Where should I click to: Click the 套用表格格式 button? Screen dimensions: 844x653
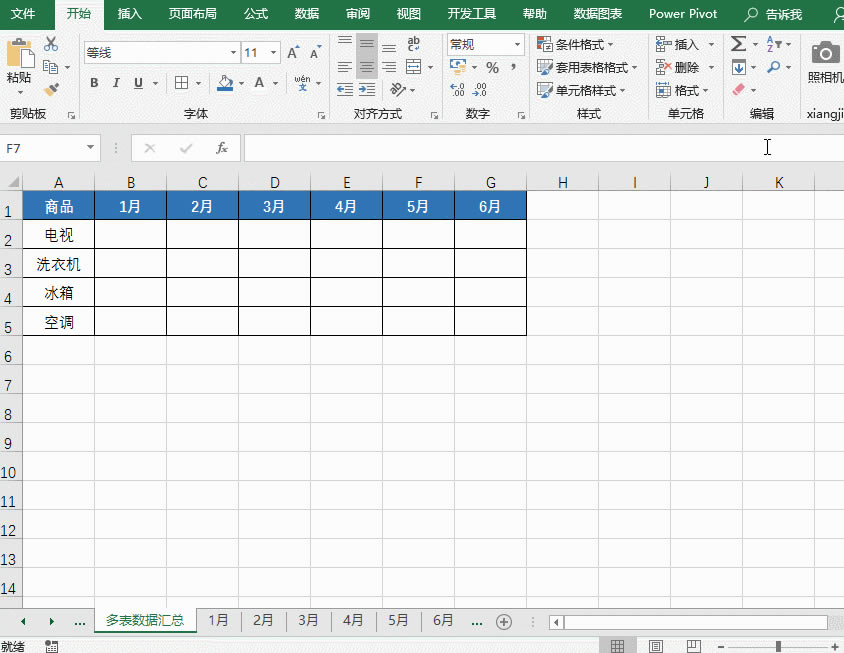pyautogui.click(x=578, y=68)
